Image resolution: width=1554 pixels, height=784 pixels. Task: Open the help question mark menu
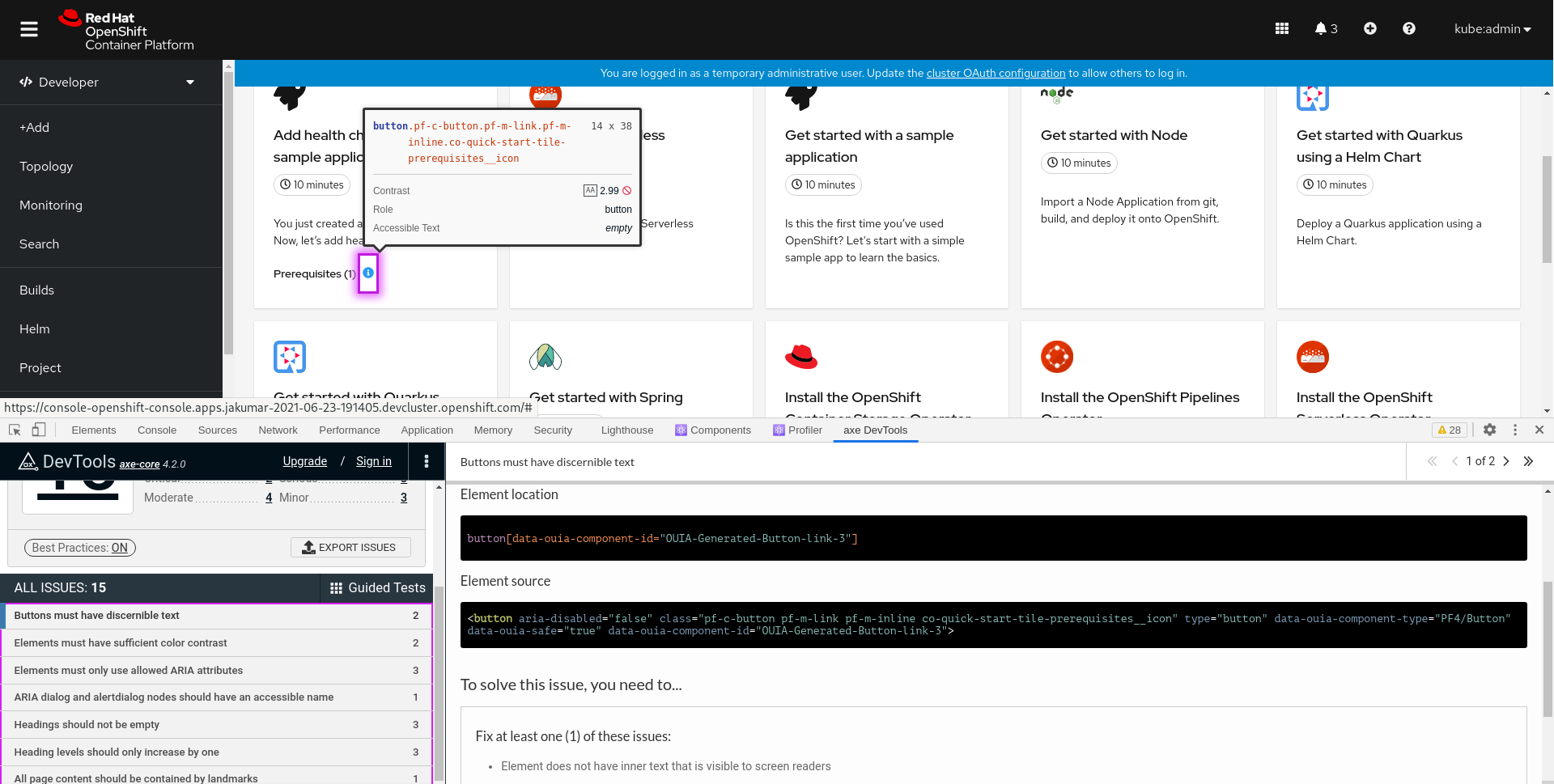(x=1409, y=28)
